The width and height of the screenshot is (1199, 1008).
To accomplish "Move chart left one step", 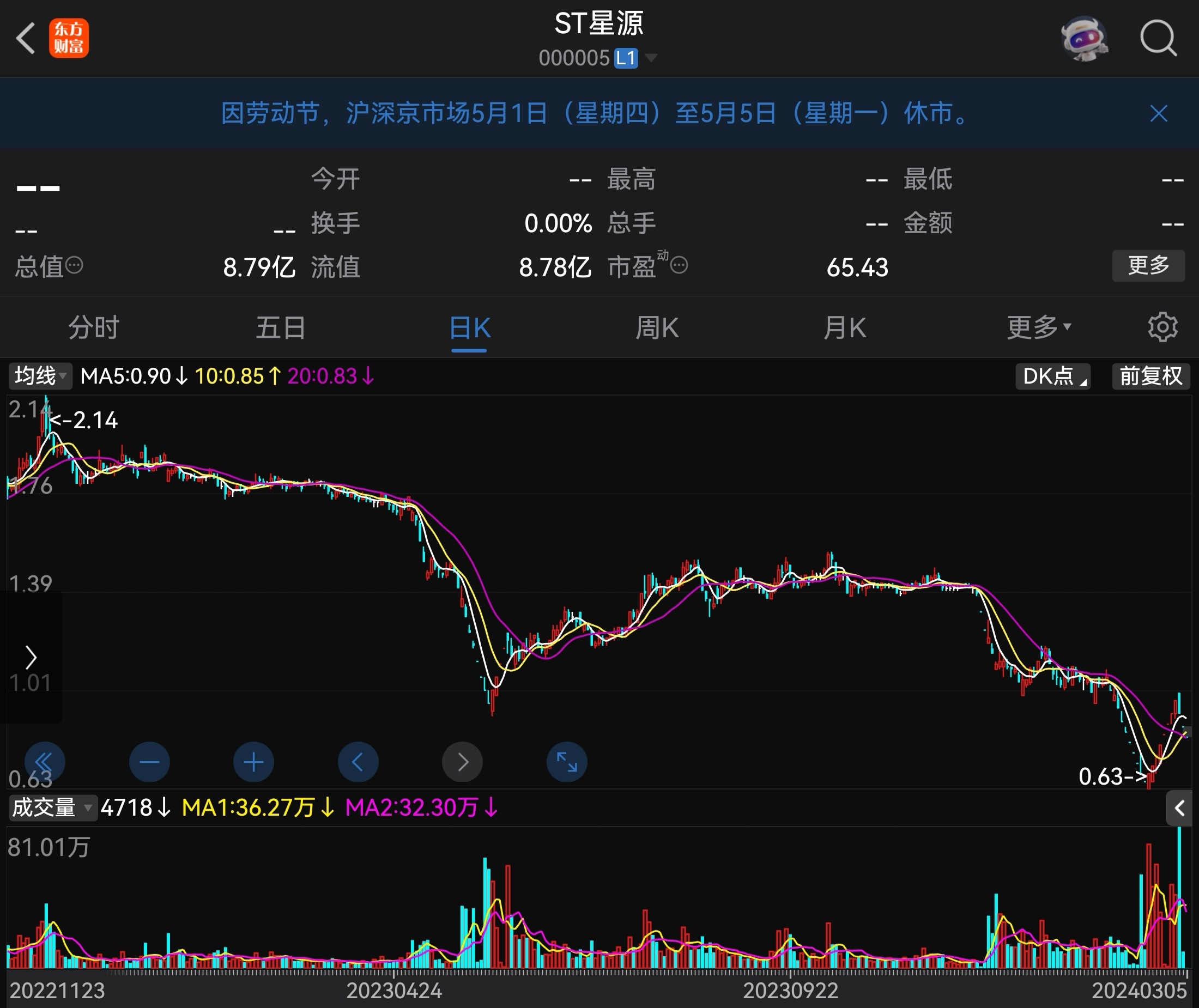I will click(358, 762).
